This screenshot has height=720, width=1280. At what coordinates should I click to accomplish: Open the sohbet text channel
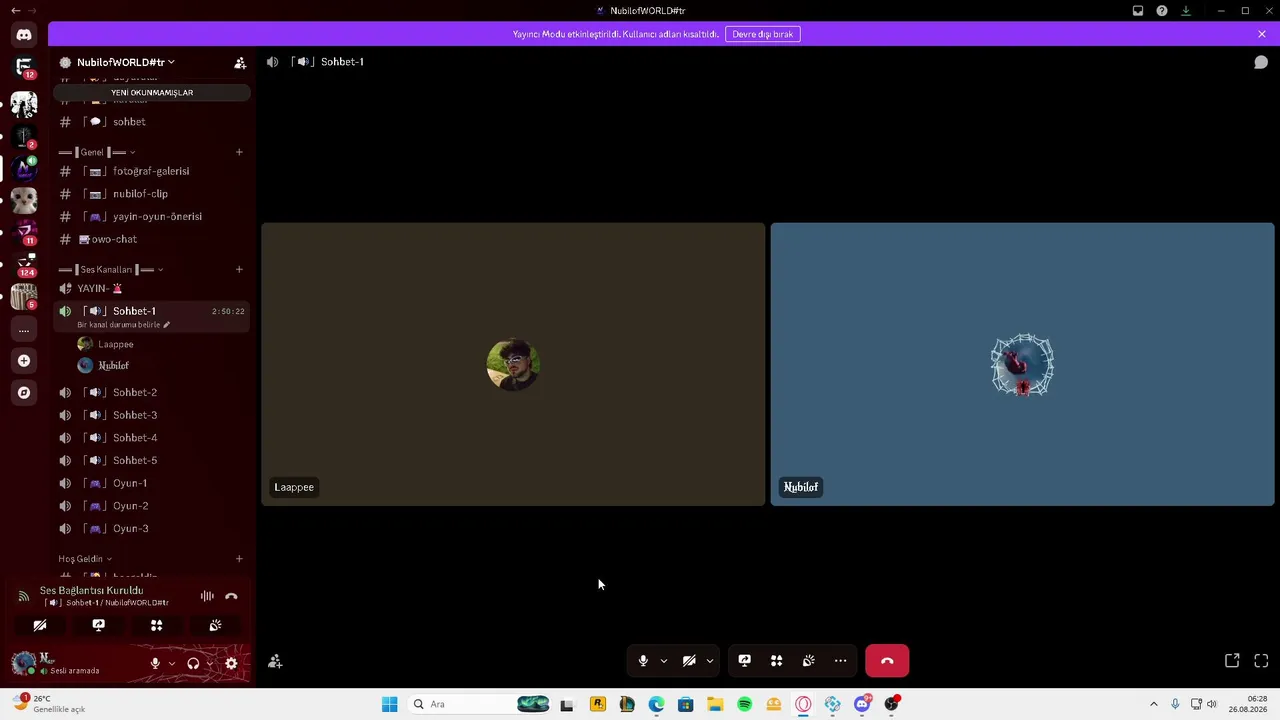[151, 122]
